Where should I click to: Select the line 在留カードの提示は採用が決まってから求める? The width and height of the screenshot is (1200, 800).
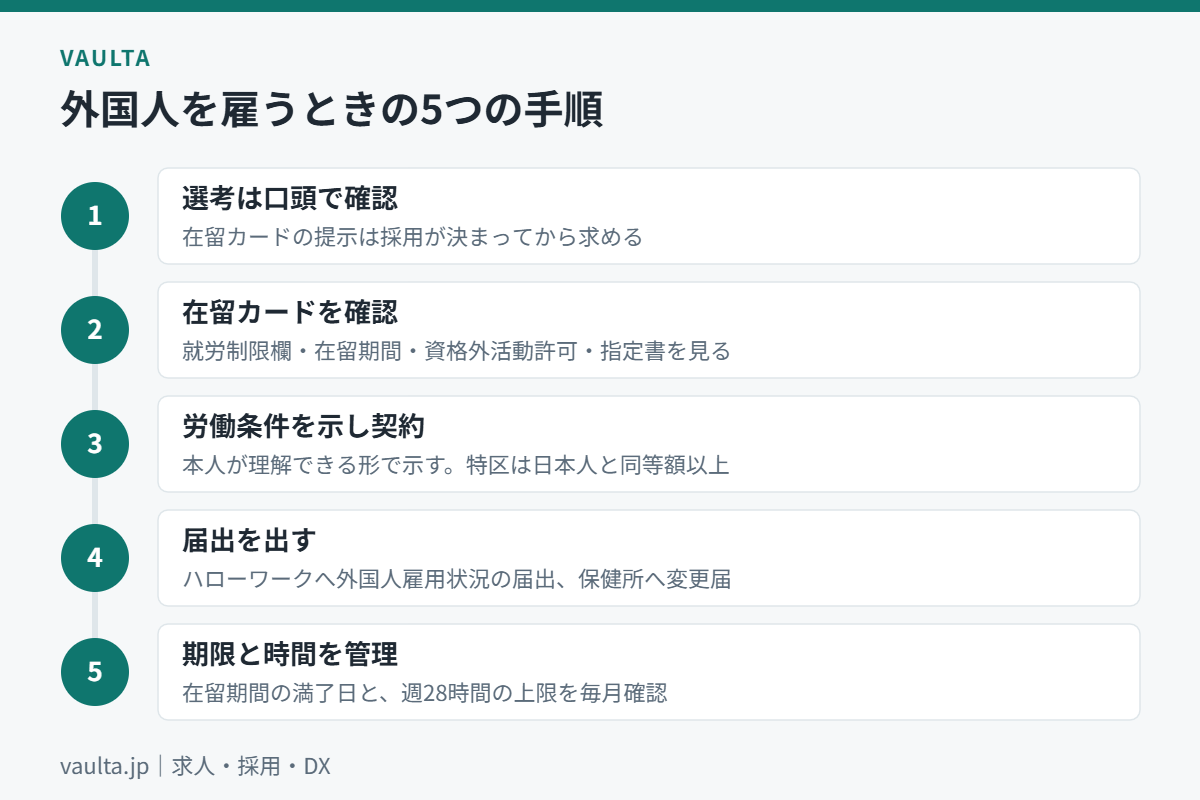(412, 237)
